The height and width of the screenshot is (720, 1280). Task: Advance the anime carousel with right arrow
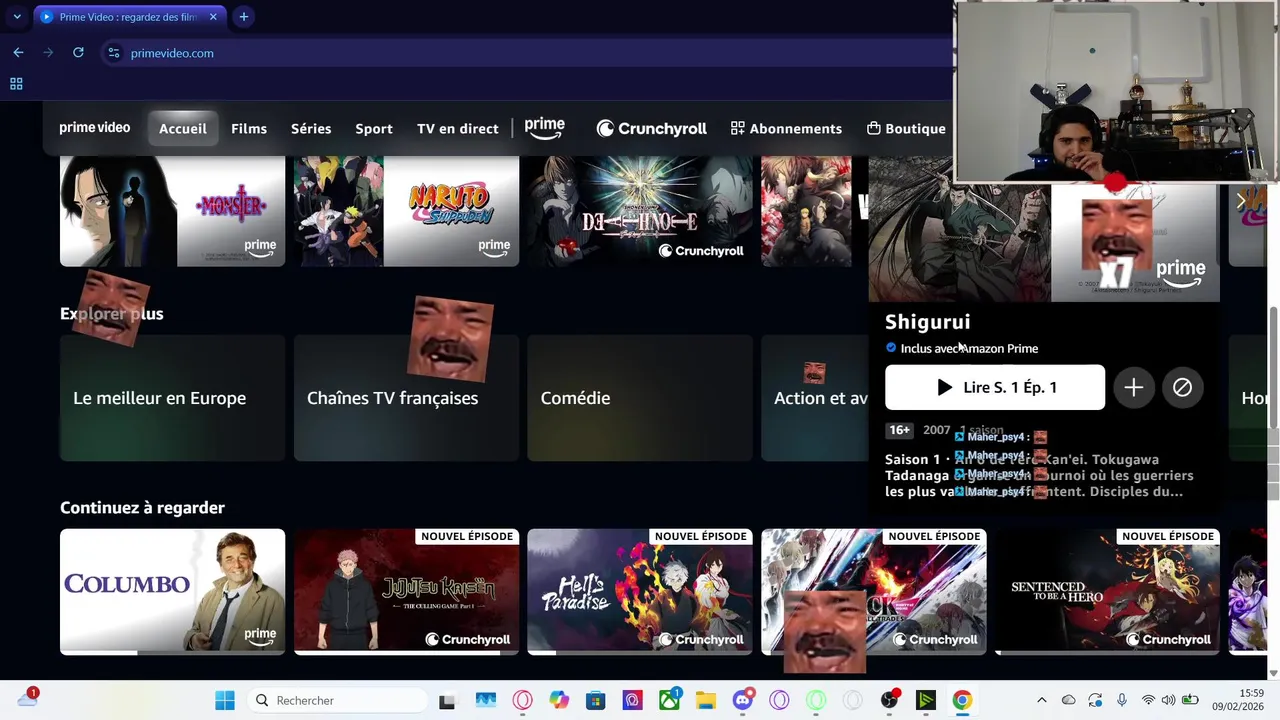click(x=1242, y=201)
